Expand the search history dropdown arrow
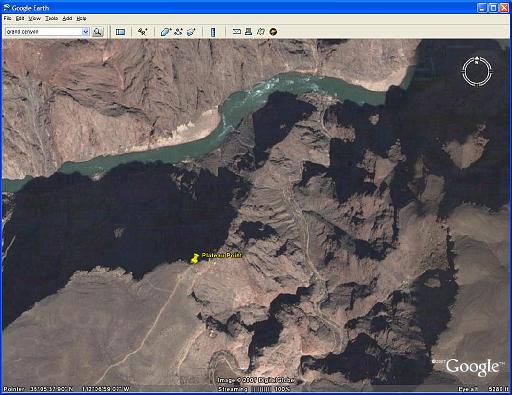Screen dimensions: 512x395 point(86,32)
